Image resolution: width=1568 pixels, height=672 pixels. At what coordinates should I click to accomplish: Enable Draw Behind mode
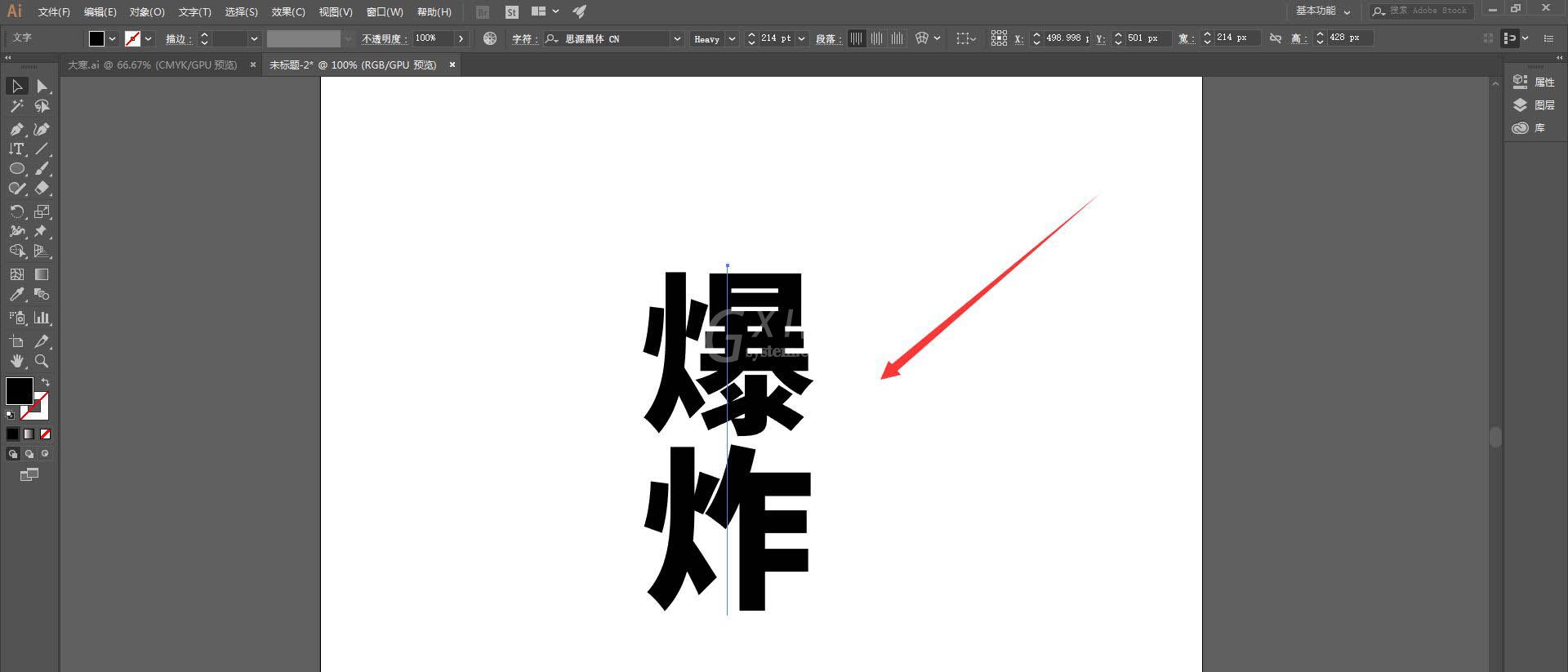point(29,454)
